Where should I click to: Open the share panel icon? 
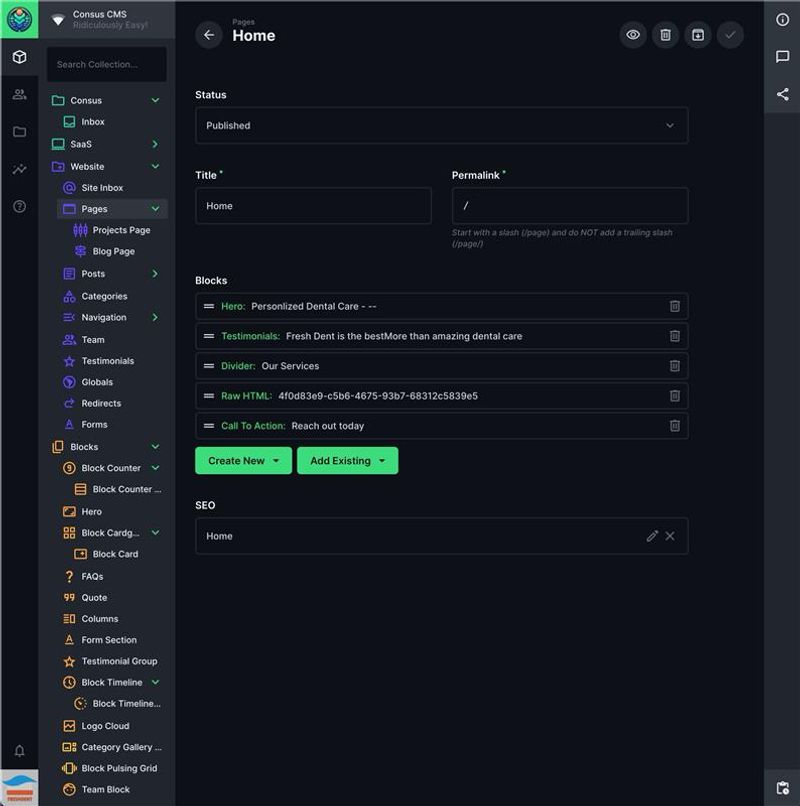tap(782, 94)
